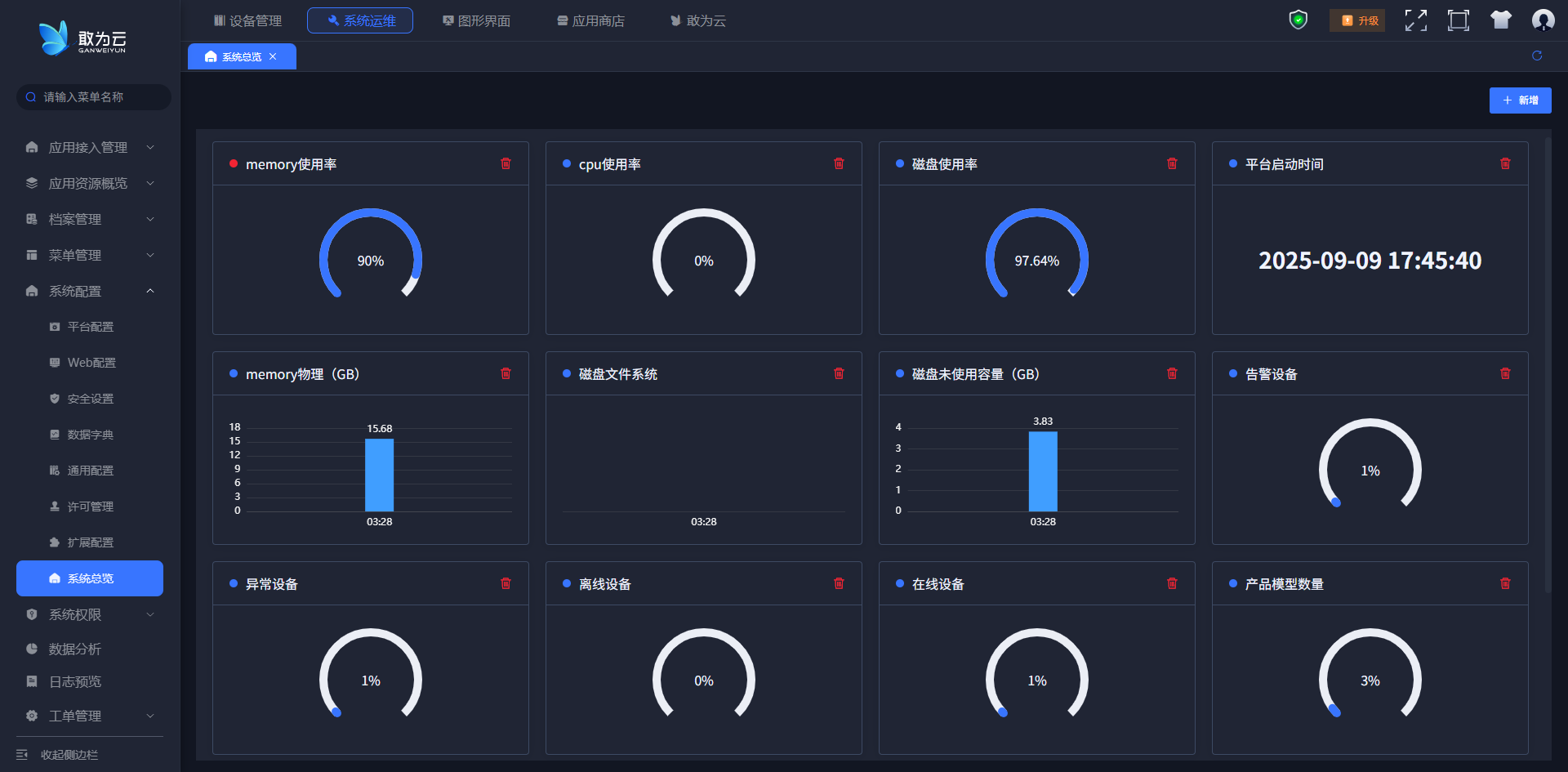Image resolution: width=1568 pixels, height=772 pixels.
Task: Click the 2025-09-09 17:45:40 timestamp
Action: click(1370, 261)
